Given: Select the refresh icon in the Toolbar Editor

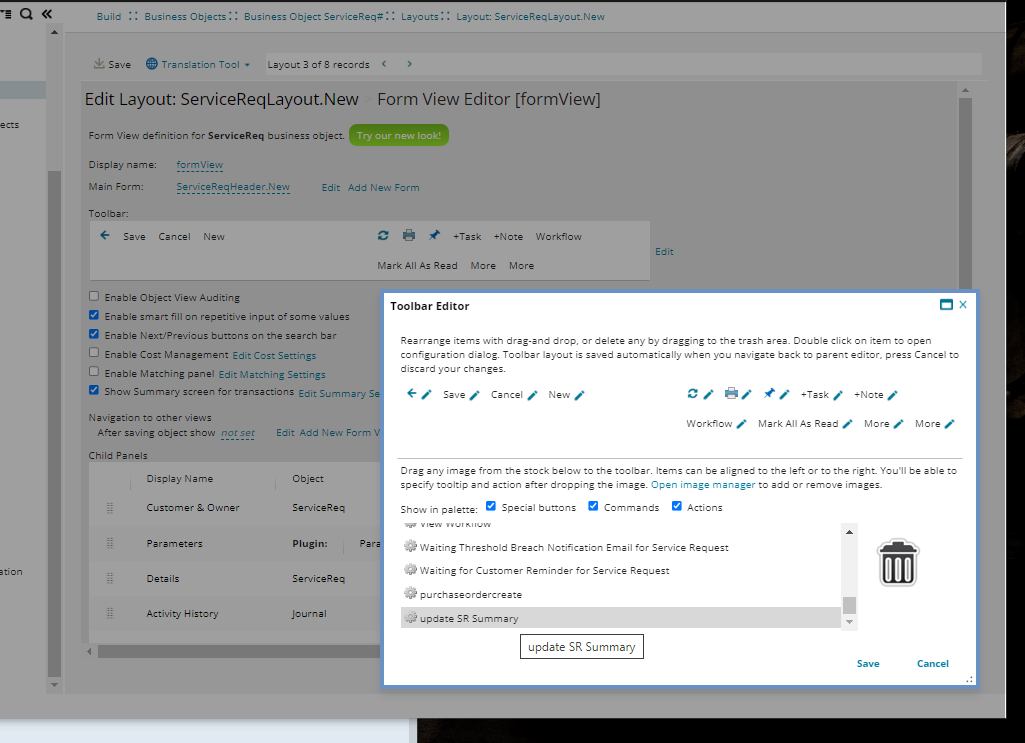Looking at the screenshot, I should (x=694, y=394).
